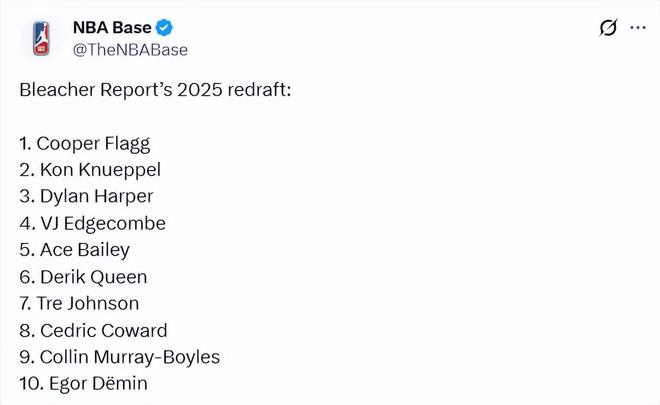Open the NBA Base profile avatar

pyautogui.click(x=40, y=38)
